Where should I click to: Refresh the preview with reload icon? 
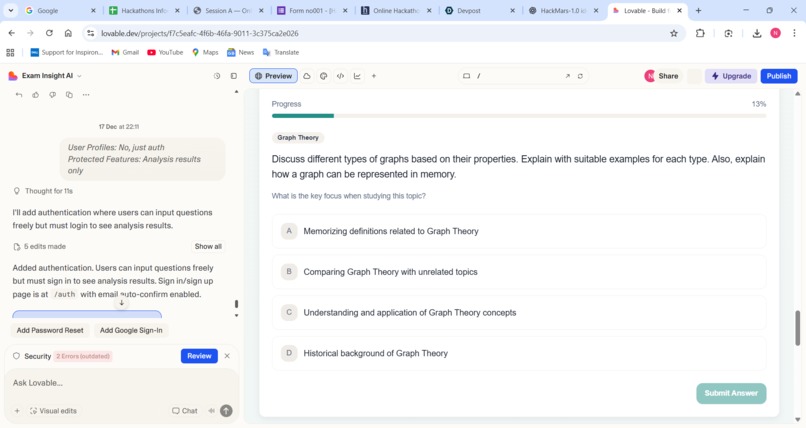point(580,76)
